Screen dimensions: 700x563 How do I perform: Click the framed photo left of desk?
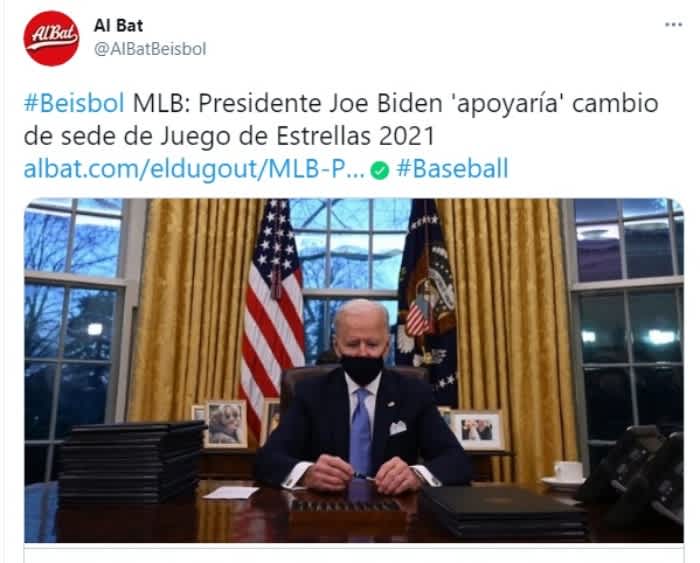pos(226,424)
